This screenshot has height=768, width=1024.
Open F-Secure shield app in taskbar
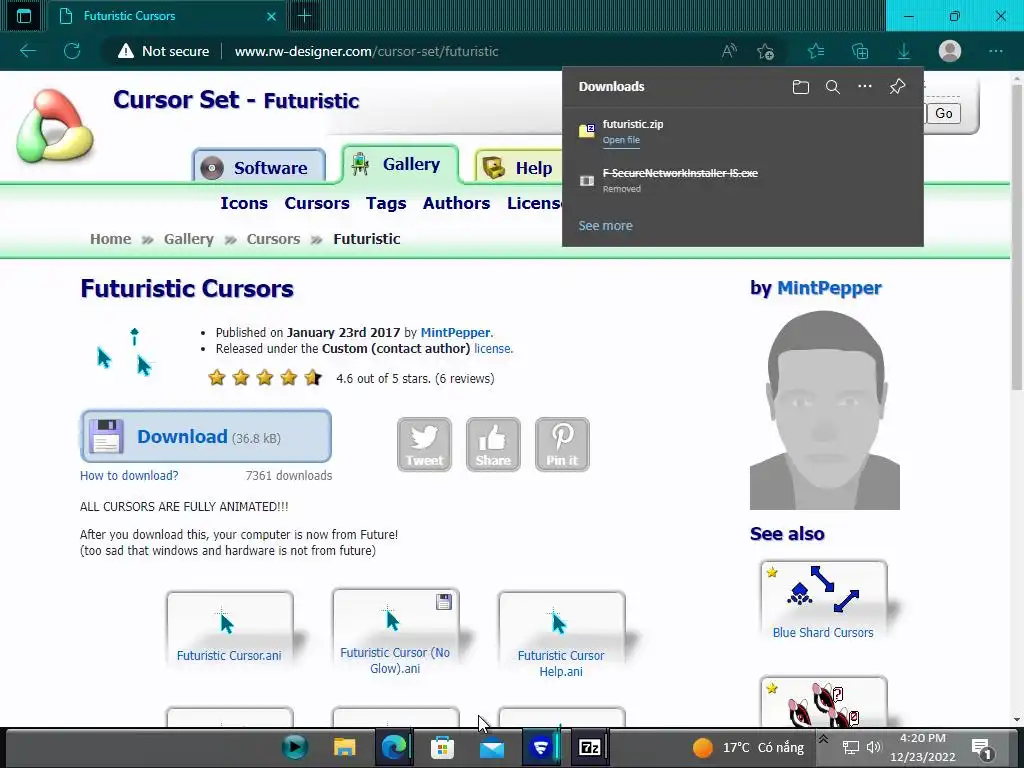click(540, 747)
